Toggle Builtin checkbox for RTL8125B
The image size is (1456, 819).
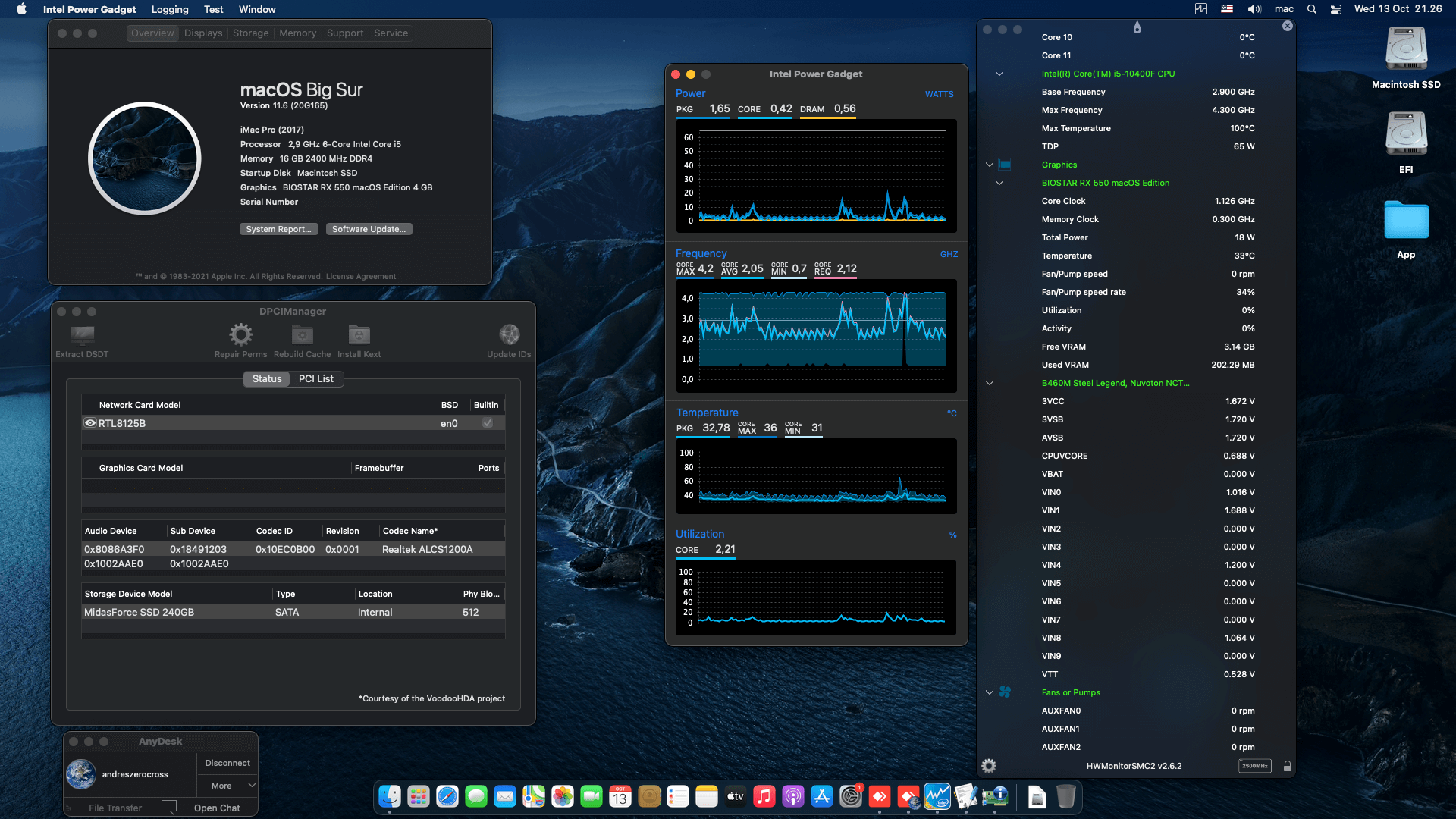pyautogui.click(x=487, y=423)
